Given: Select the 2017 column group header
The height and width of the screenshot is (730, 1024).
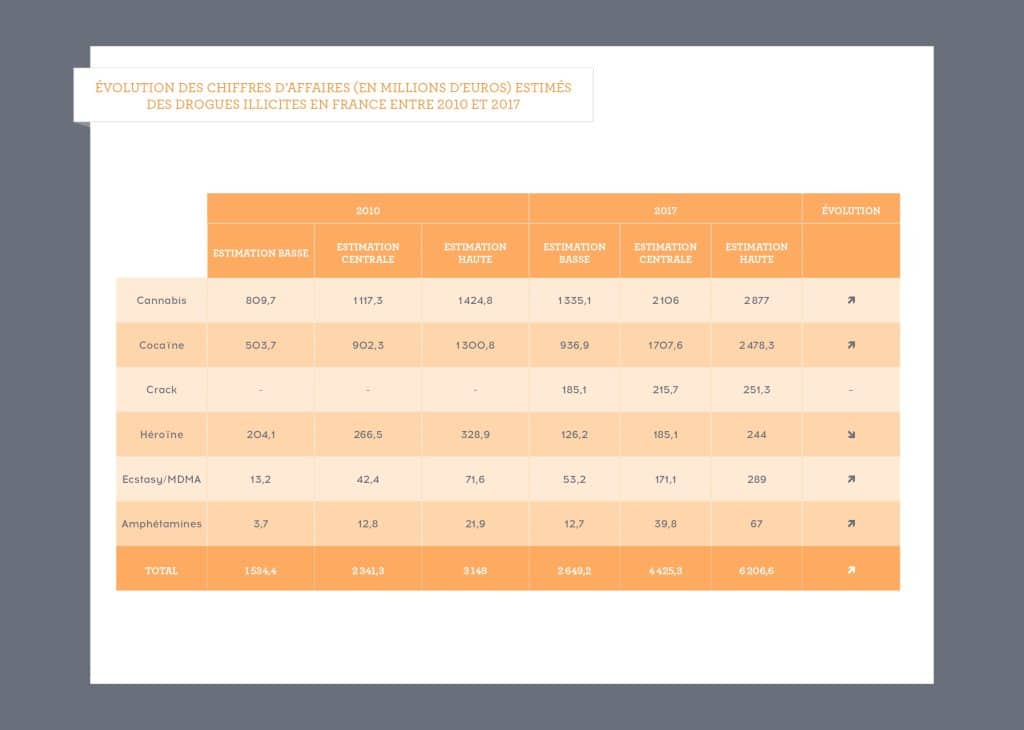Looking at the screenshot, I should point(665,211).
